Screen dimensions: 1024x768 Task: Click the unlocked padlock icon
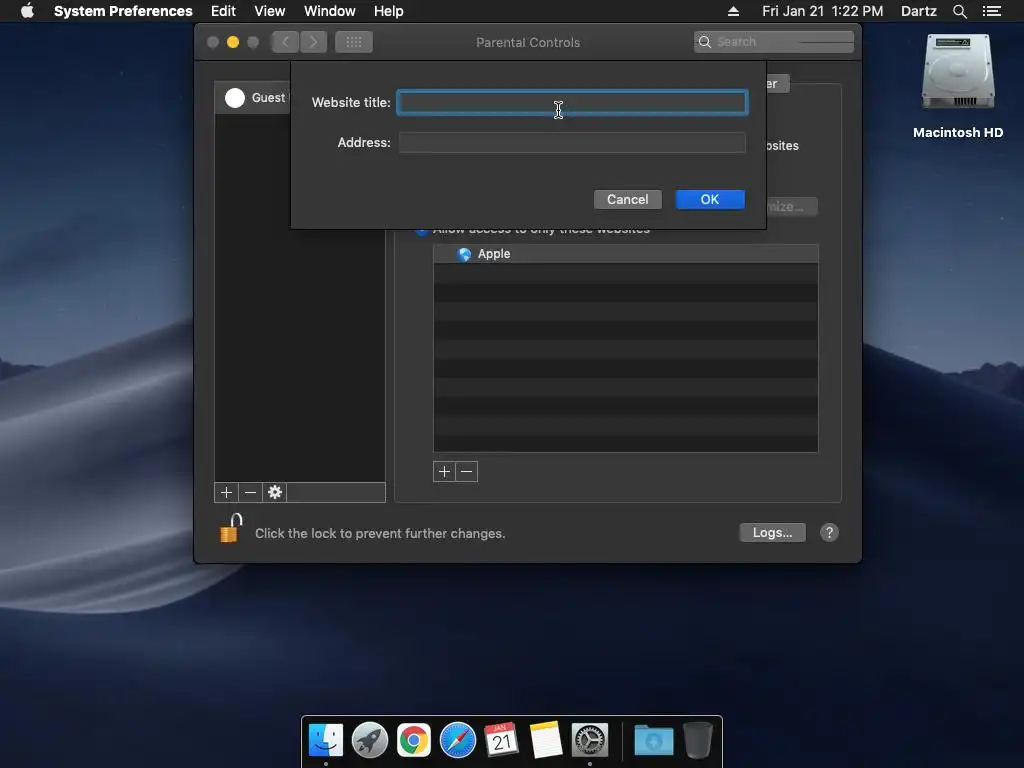[230, 528]
